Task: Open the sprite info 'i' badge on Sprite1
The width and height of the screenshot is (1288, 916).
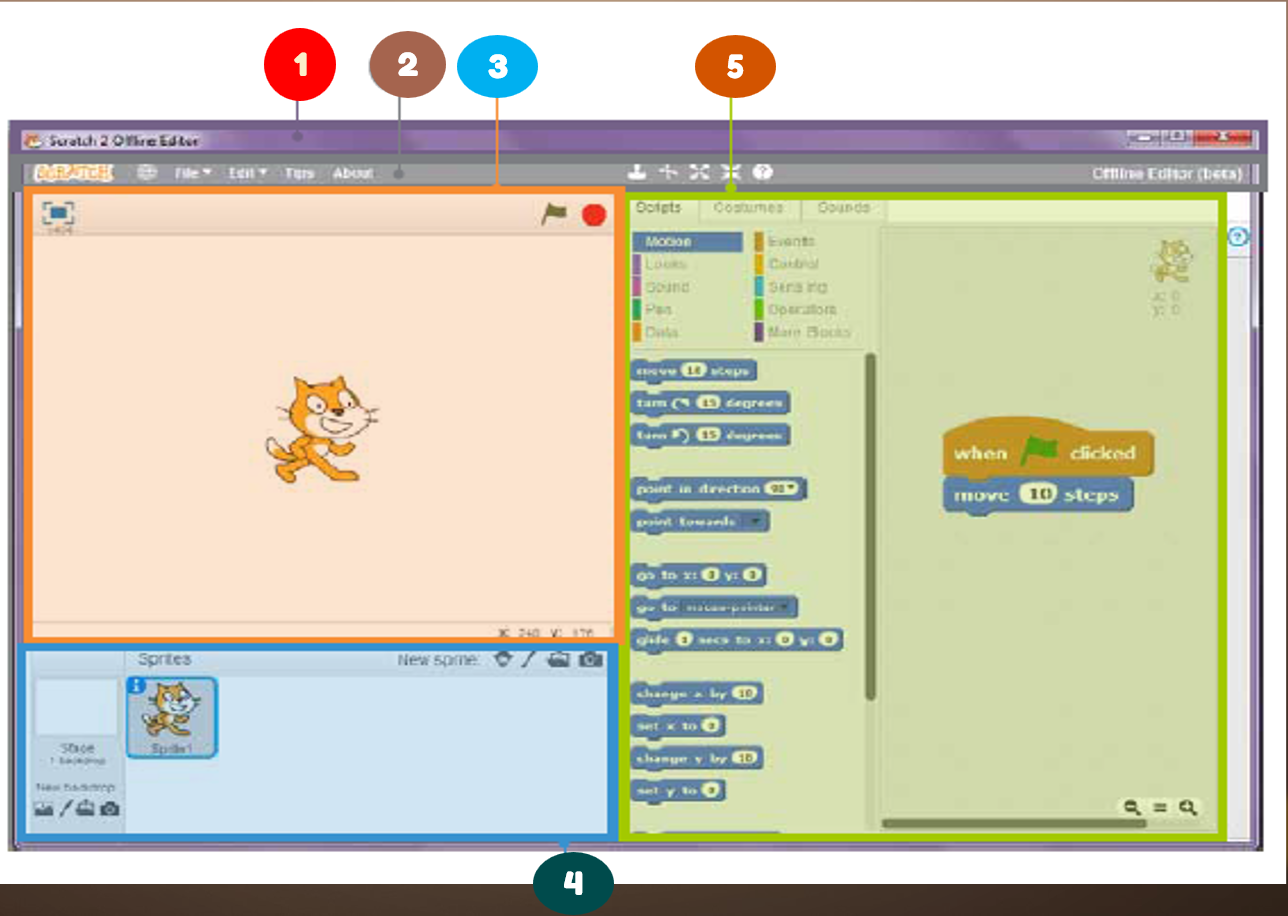Action: [137, 686]
